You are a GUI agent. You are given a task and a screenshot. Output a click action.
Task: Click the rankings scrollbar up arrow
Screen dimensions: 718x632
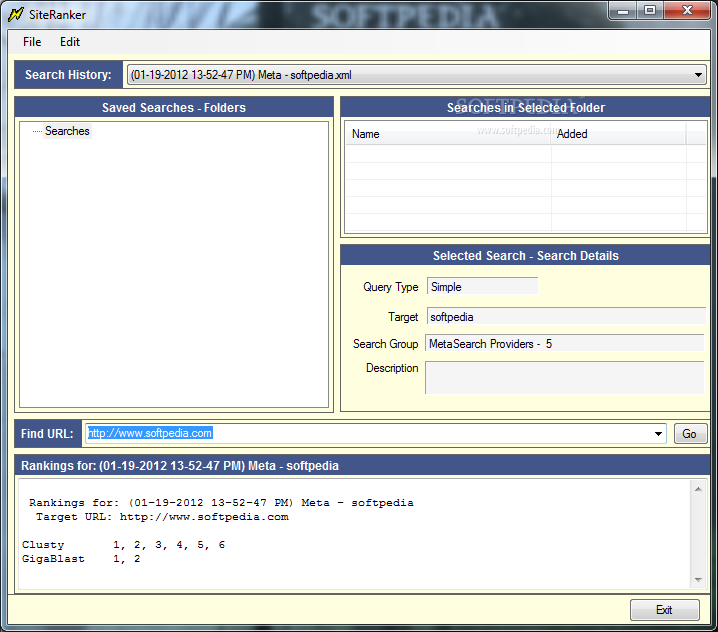[x=698, y=489]
